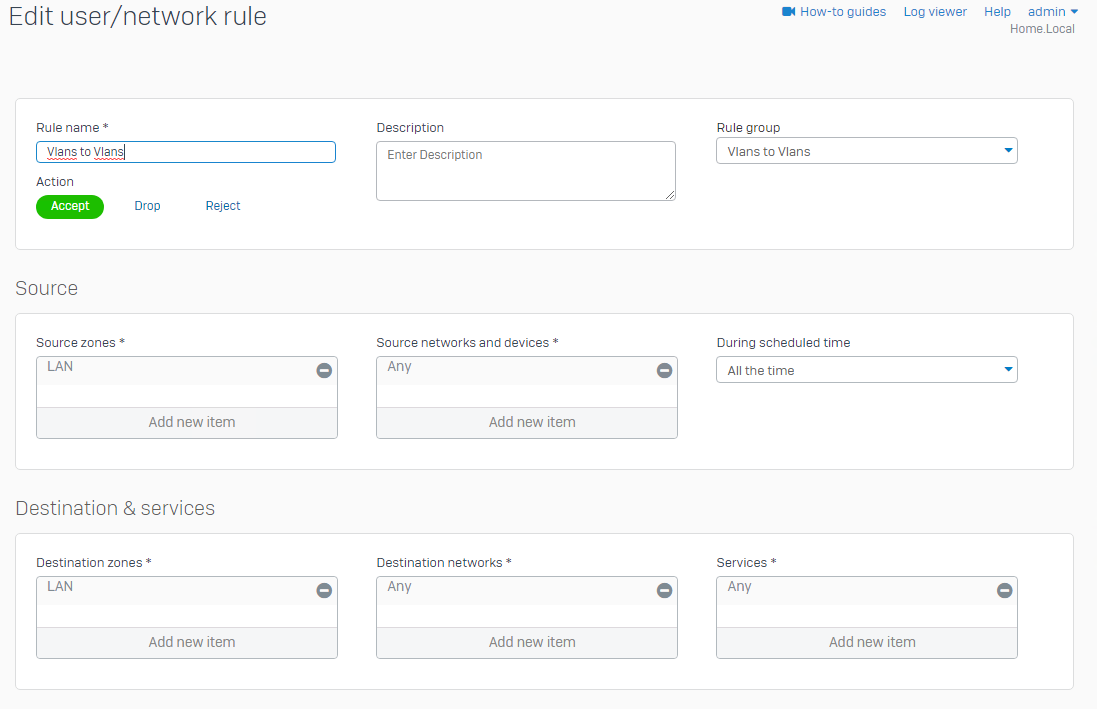Open the admin user menu
Image resolution: width=1097 pixels, height=709 pixels.
pos(1052,12)
